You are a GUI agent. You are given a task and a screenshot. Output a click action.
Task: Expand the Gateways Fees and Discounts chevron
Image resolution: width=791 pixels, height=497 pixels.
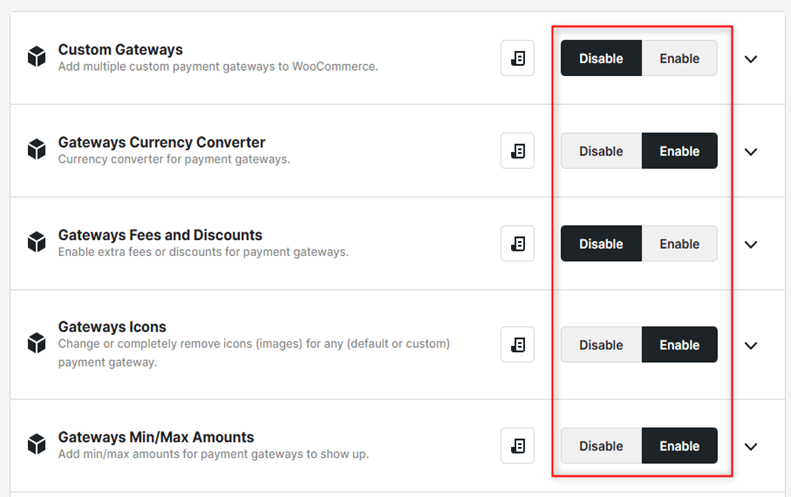[751, 245]
